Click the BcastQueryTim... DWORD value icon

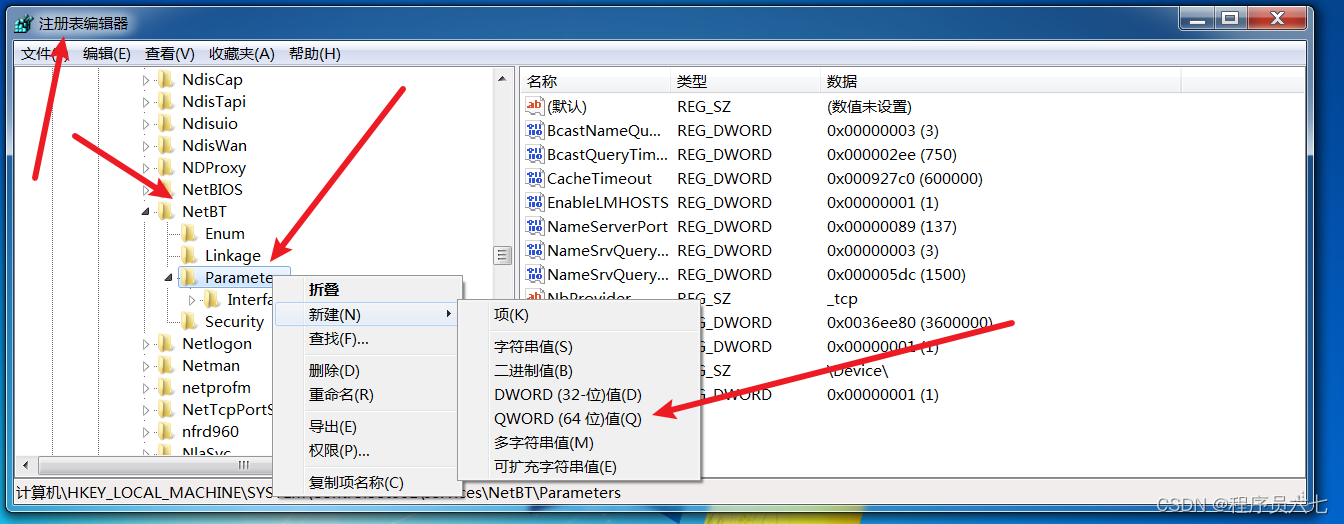(x=535, y=154)
